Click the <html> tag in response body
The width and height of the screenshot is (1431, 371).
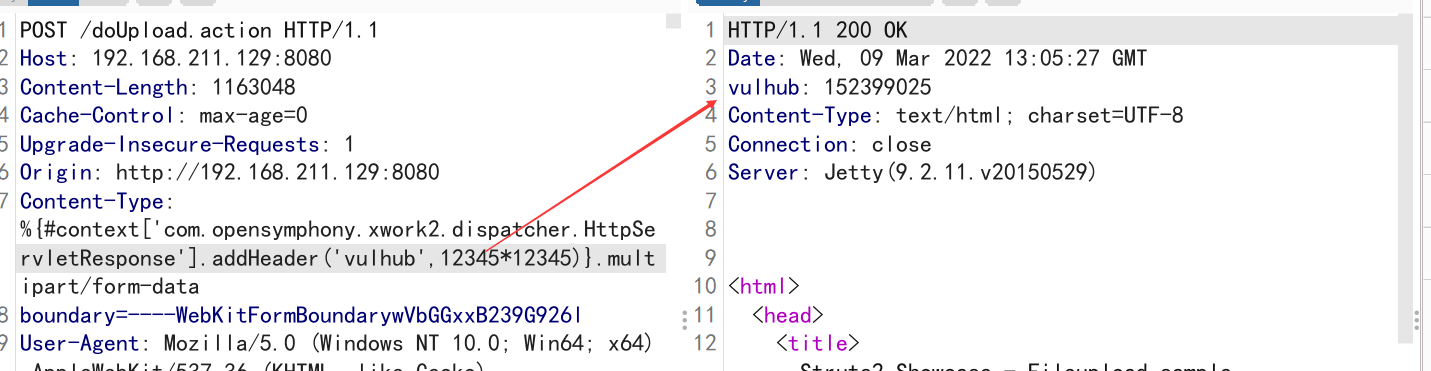763,287
